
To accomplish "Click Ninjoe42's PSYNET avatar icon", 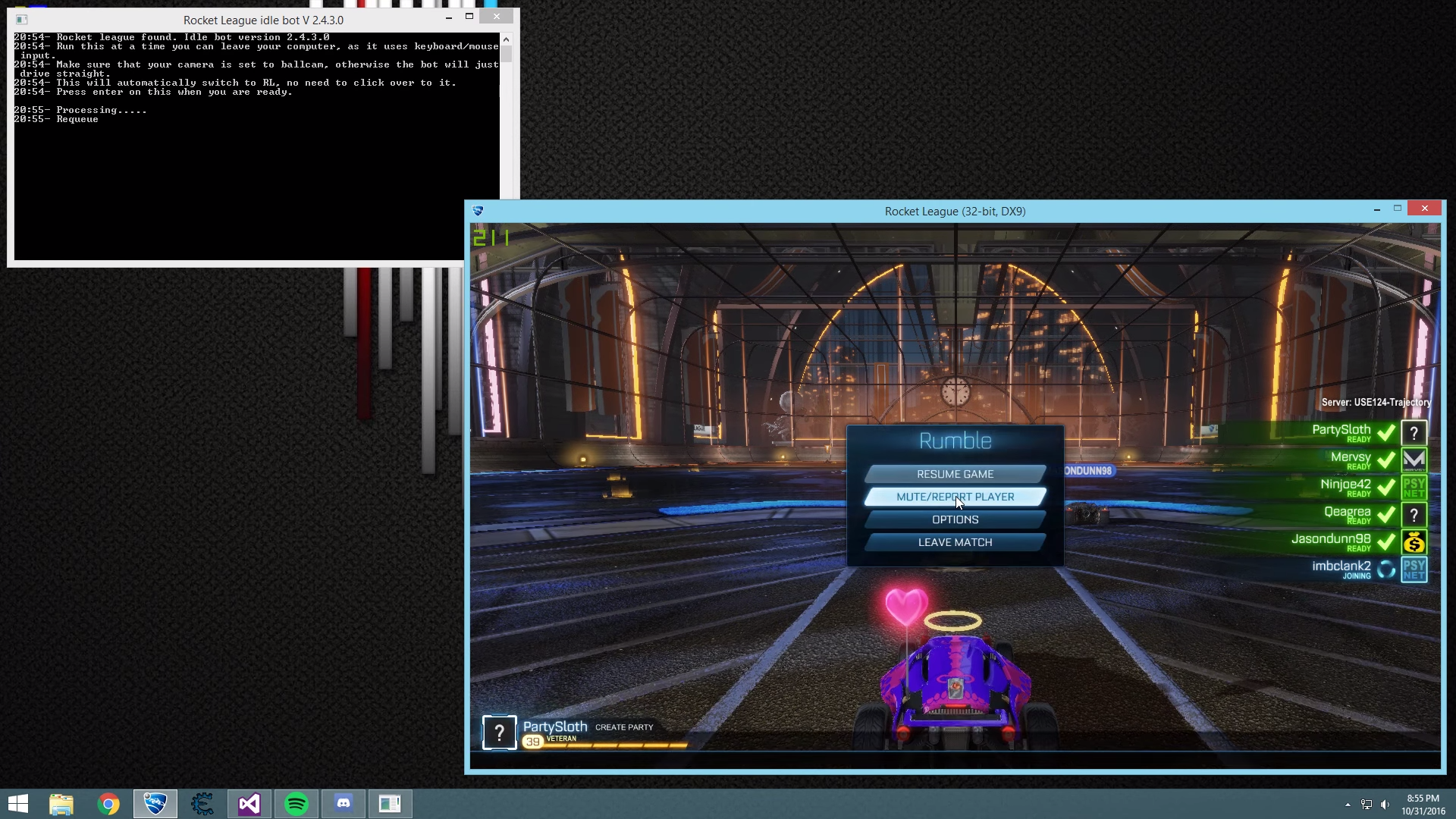I will point(1414,487).
